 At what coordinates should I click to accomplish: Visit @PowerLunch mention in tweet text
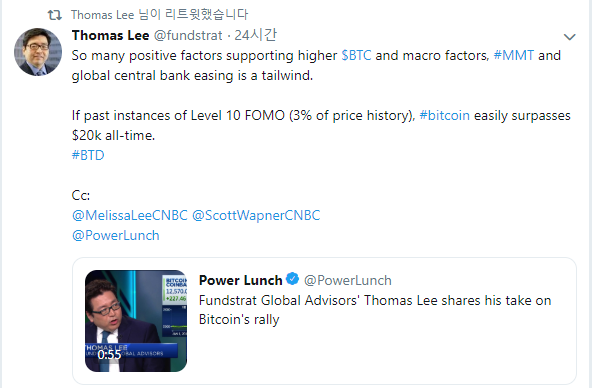[116, 235]
